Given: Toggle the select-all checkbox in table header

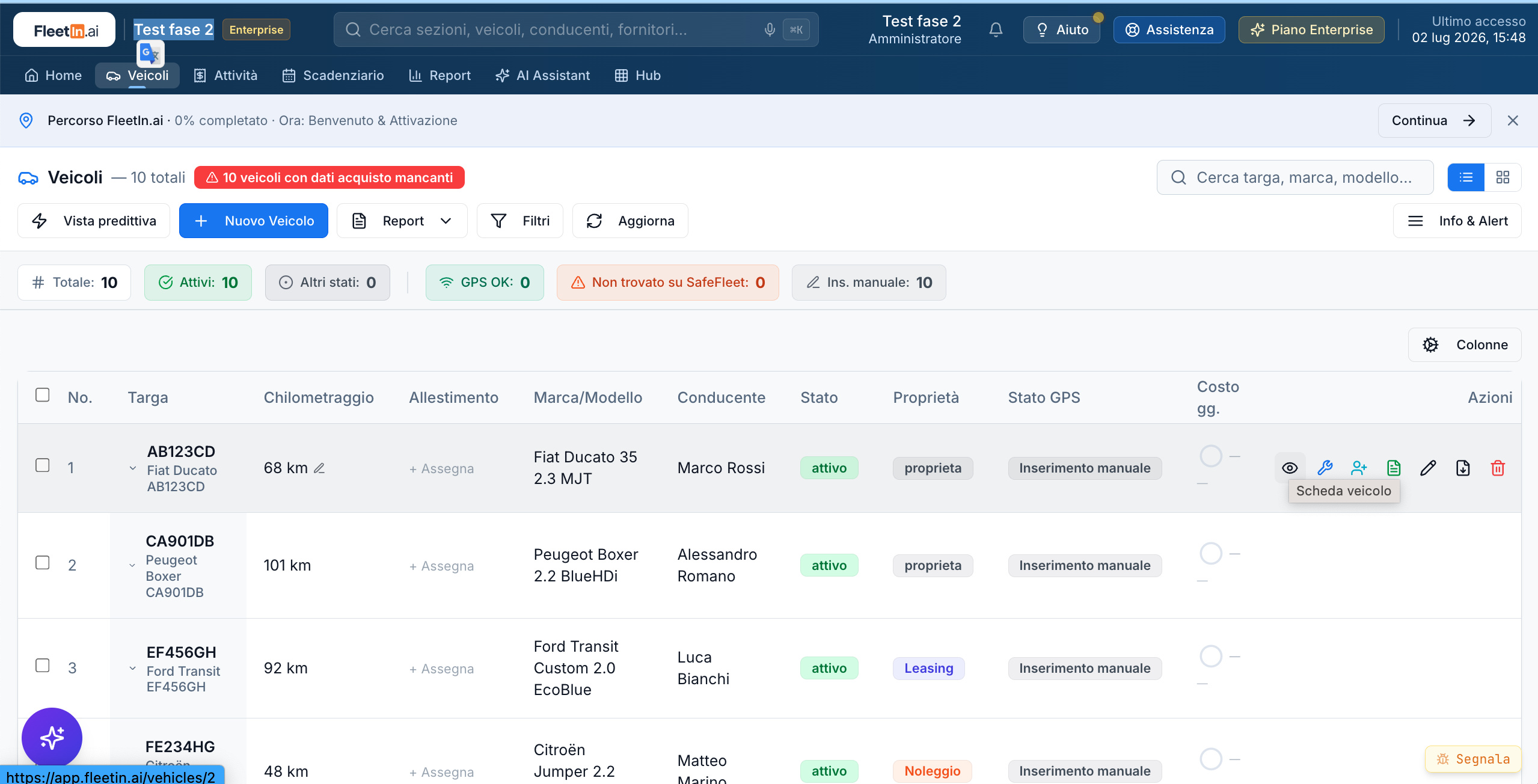Looking at the screenshot, I should click(x=42, y=395).
